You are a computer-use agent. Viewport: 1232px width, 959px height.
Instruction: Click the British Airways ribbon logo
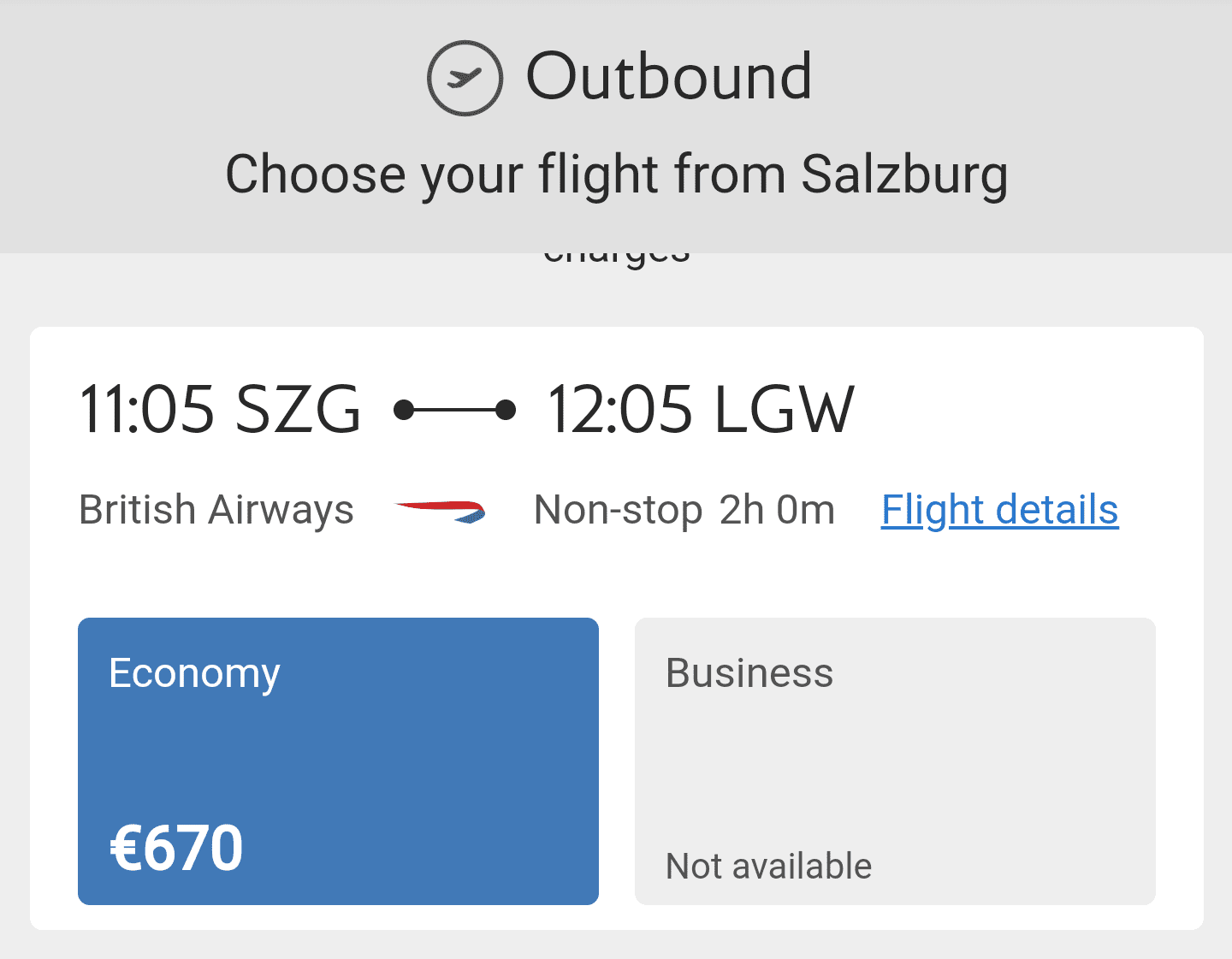point(441,511)
